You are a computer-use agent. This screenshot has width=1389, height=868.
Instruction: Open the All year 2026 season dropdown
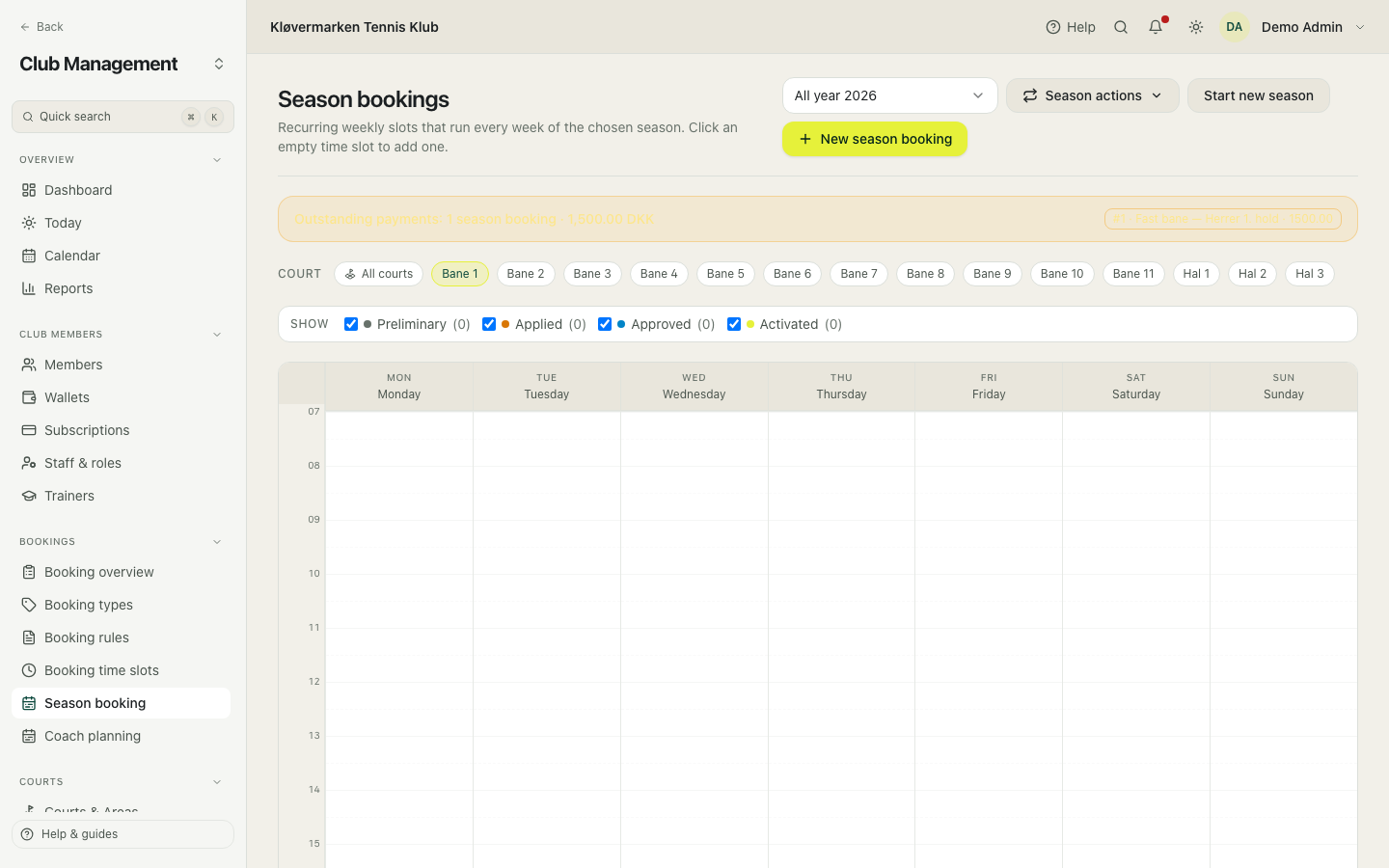pos(889,95)
